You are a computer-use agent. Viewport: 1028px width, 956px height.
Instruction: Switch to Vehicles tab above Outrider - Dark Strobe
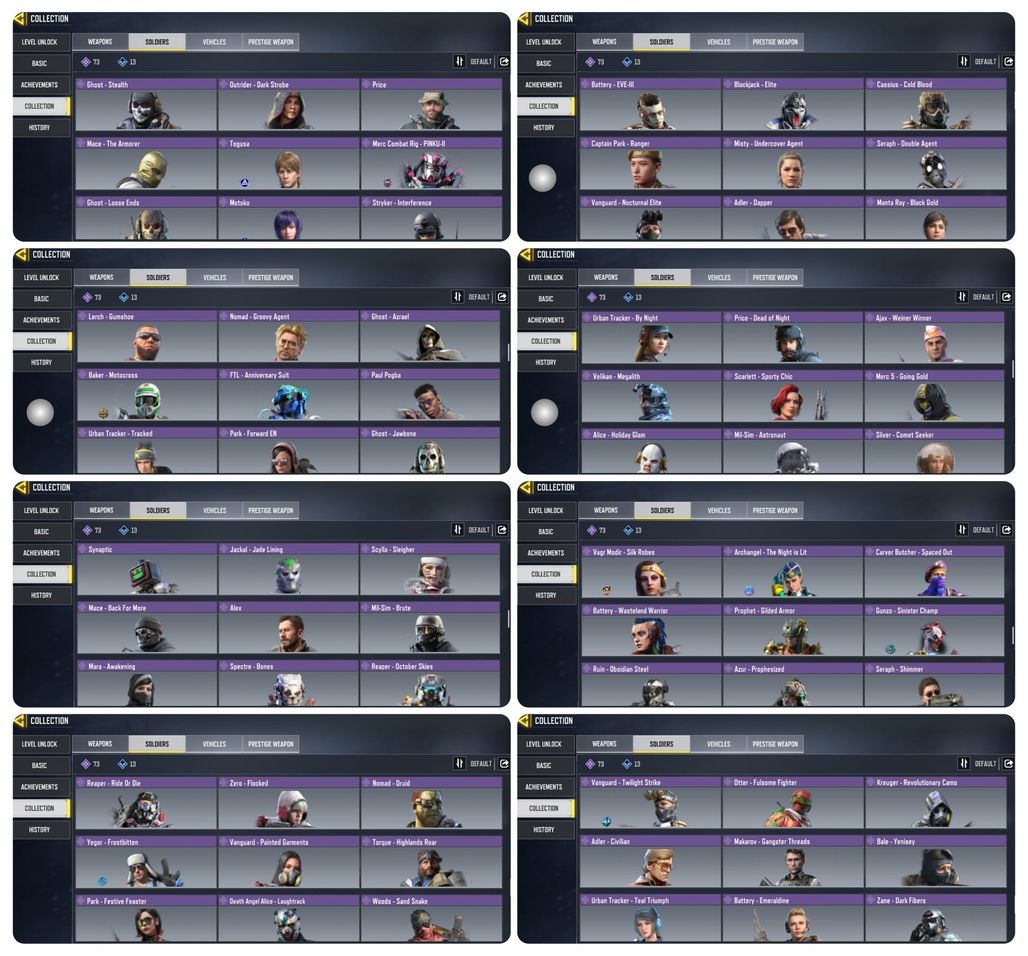tap(214, 42)
